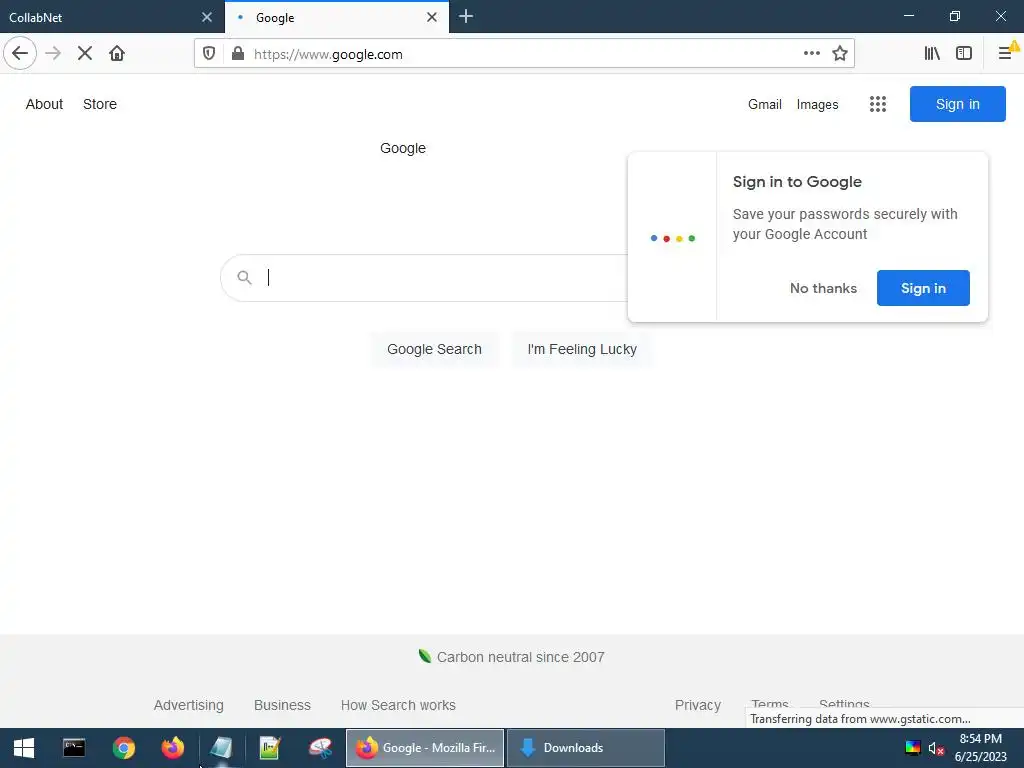
Task: Open the Store link
Action: 100,104
